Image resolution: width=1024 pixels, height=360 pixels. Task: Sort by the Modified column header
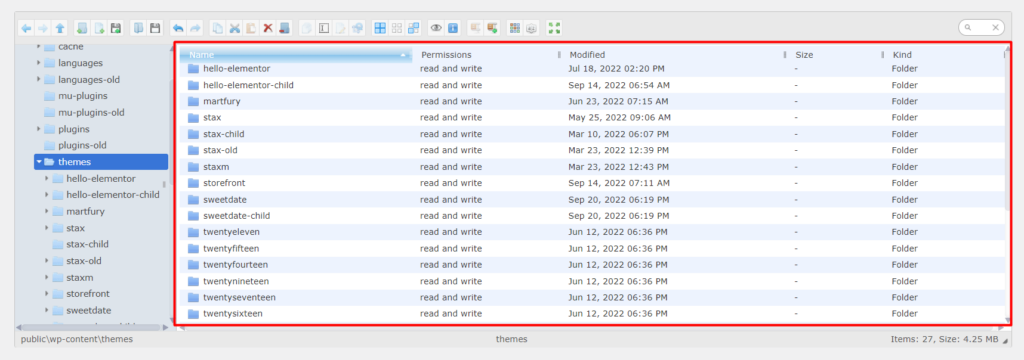pos(674,55)
